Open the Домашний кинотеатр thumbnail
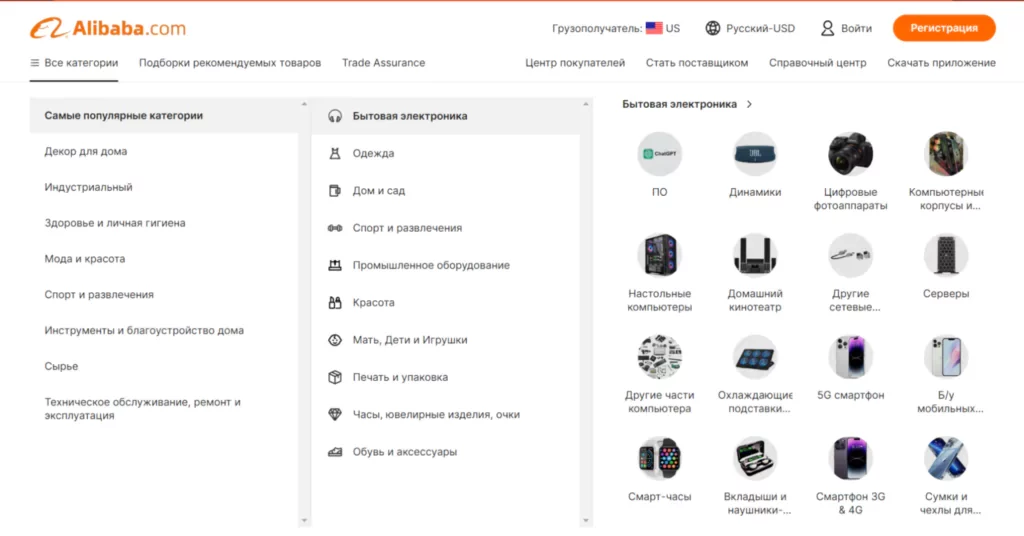The image size is (1024, 536). click(755, 255)
